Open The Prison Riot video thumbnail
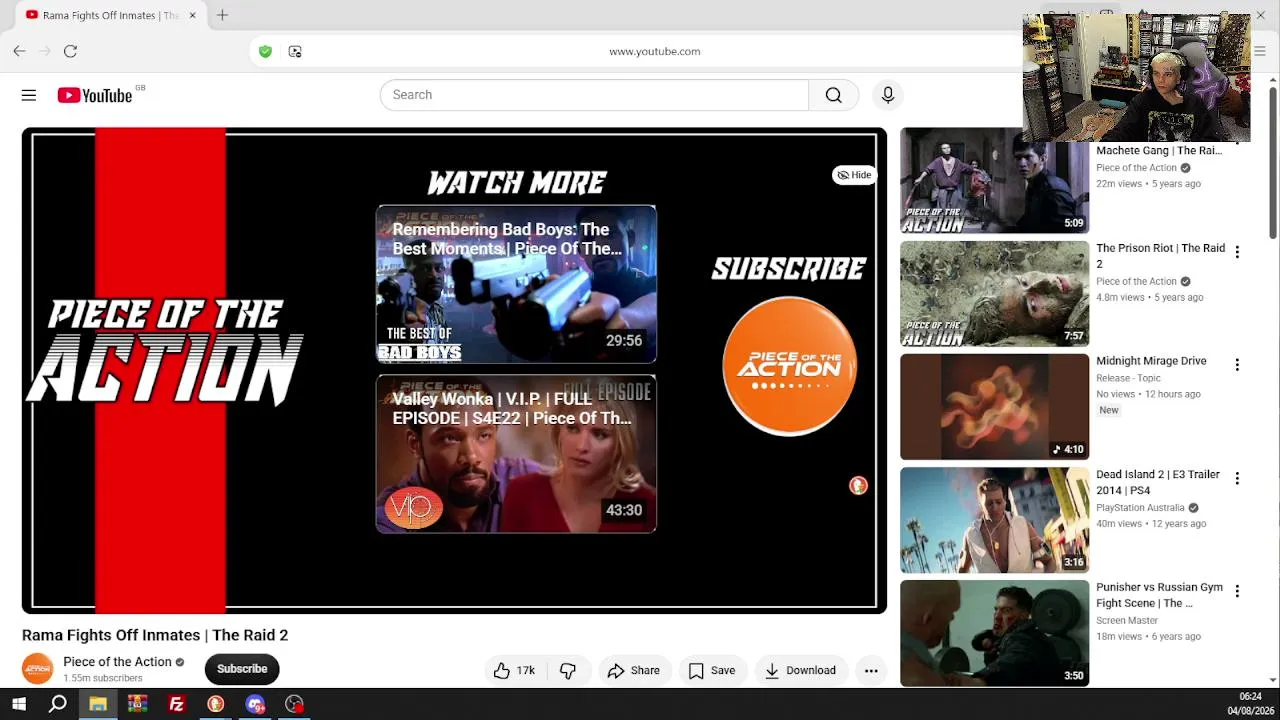The height and width of the screenshot is (720, 1280). pos(994,294)
